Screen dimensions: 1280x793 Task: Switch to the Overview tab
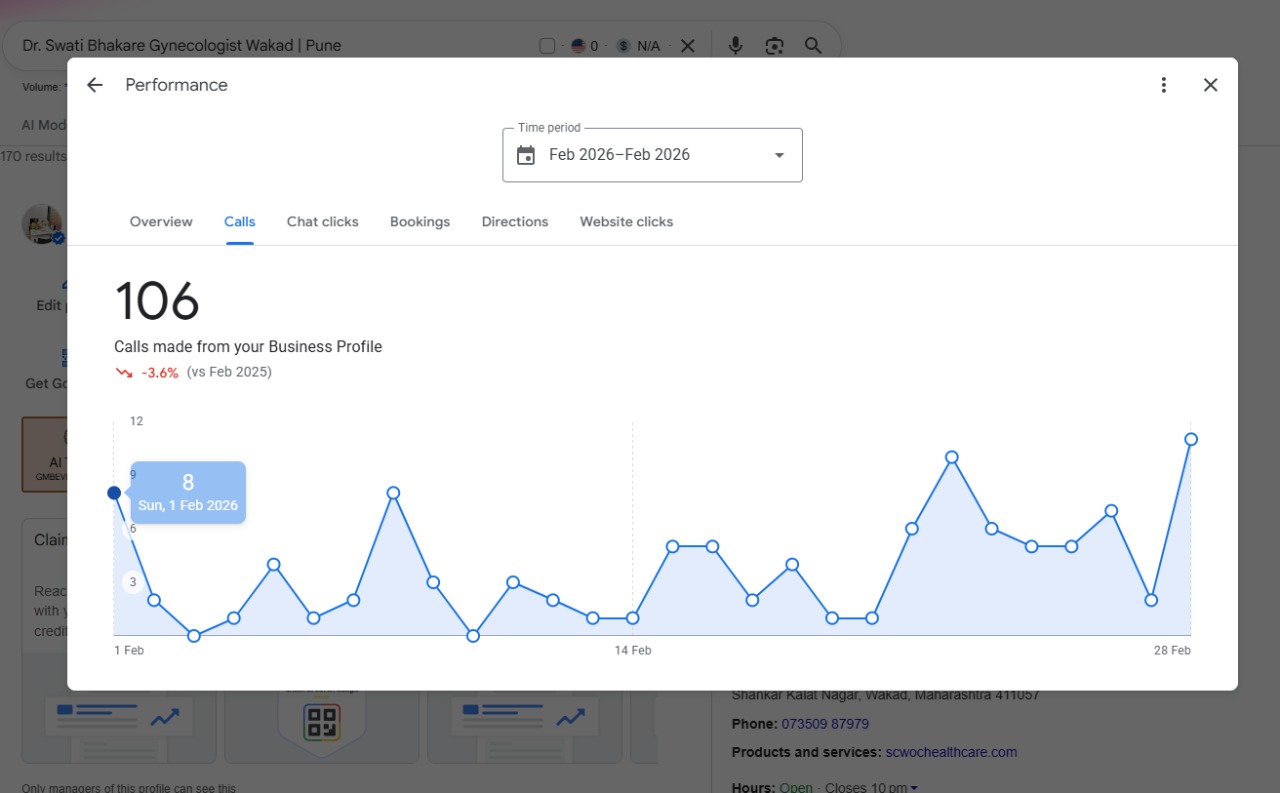pyautogui.click(x=161, y=222)
